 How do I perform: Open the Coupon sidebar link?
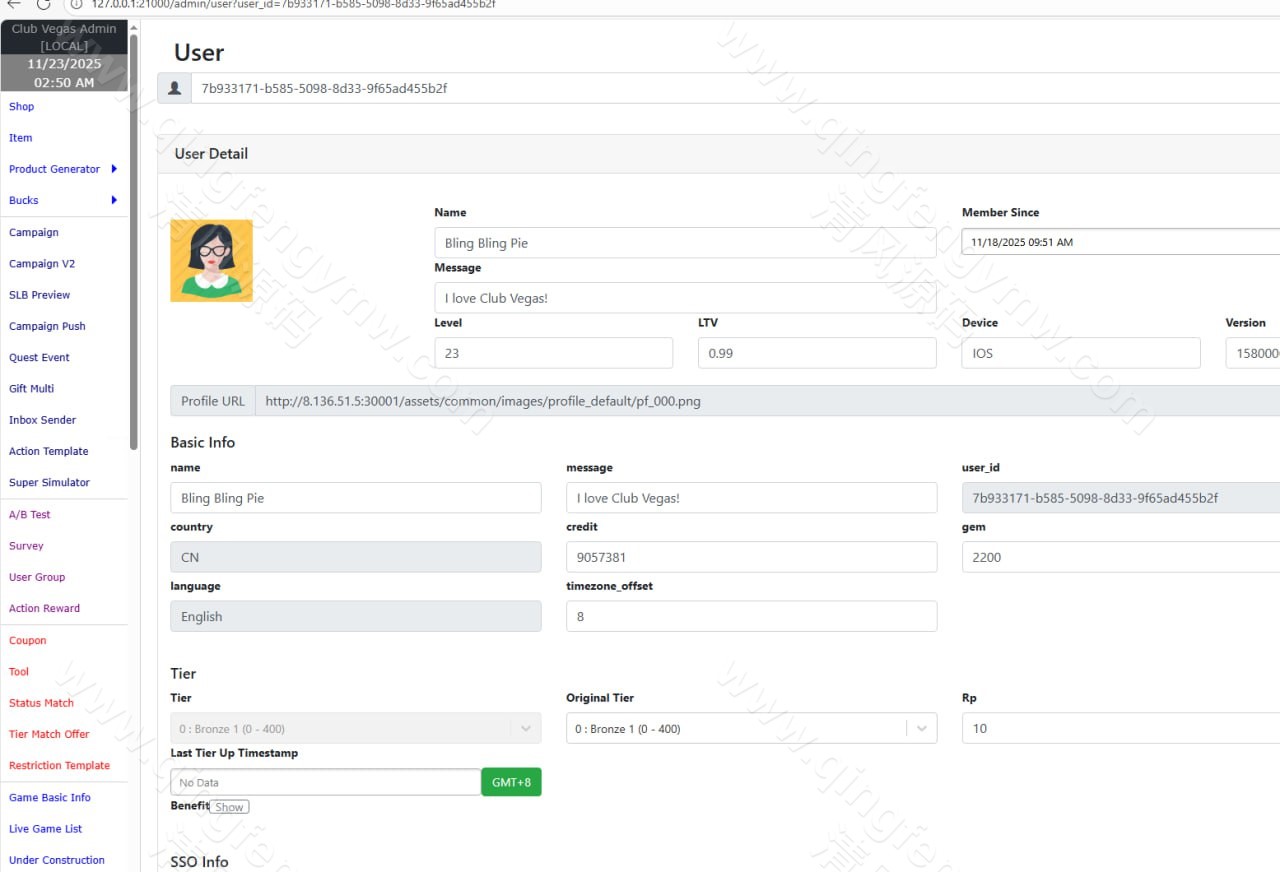[28, 641]
